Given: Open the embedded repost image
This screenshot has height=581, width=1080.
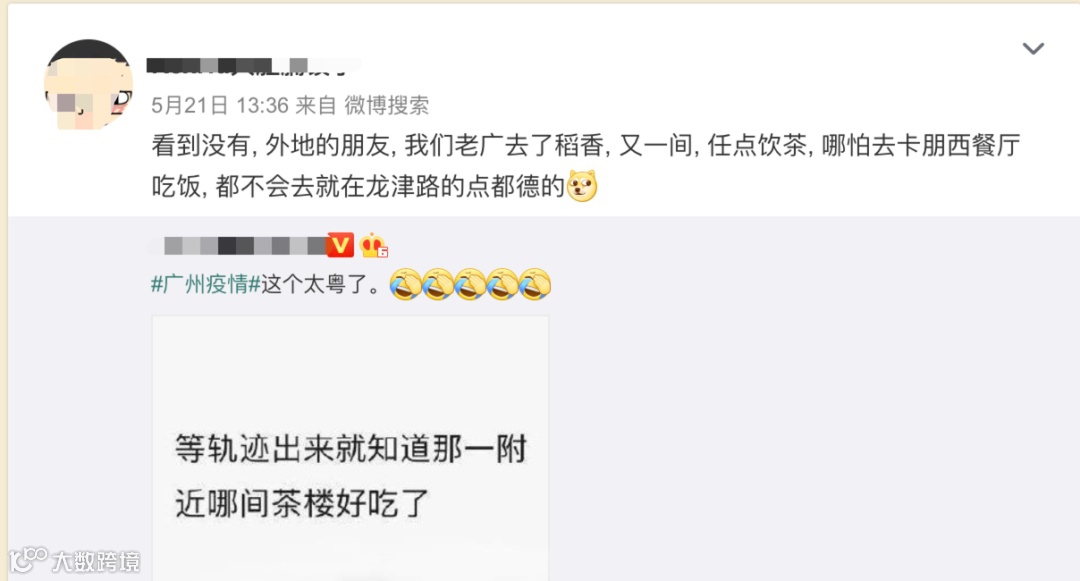Looking at the screenshot, I should pos(350,448).
